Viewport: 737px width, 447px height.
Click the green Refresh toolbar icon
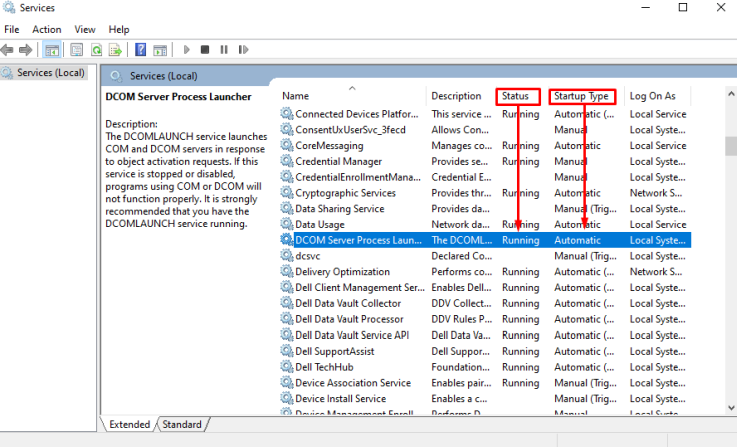(x=96, y=49)
